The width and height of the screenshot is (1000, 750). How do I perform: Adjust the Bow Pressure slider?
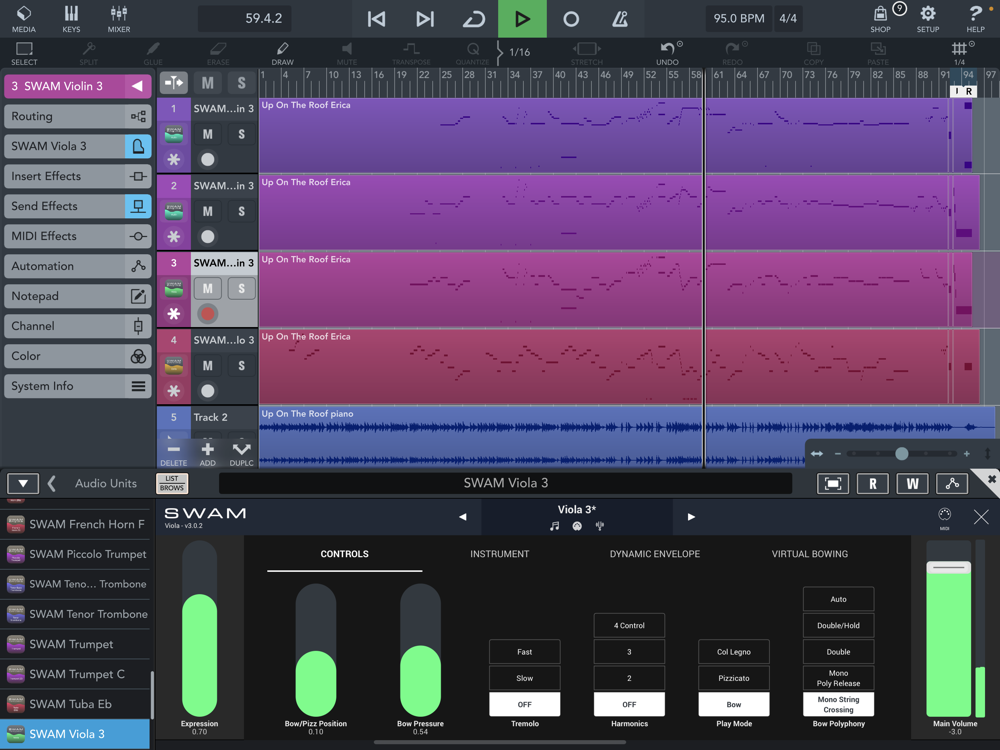click(420, 650)
